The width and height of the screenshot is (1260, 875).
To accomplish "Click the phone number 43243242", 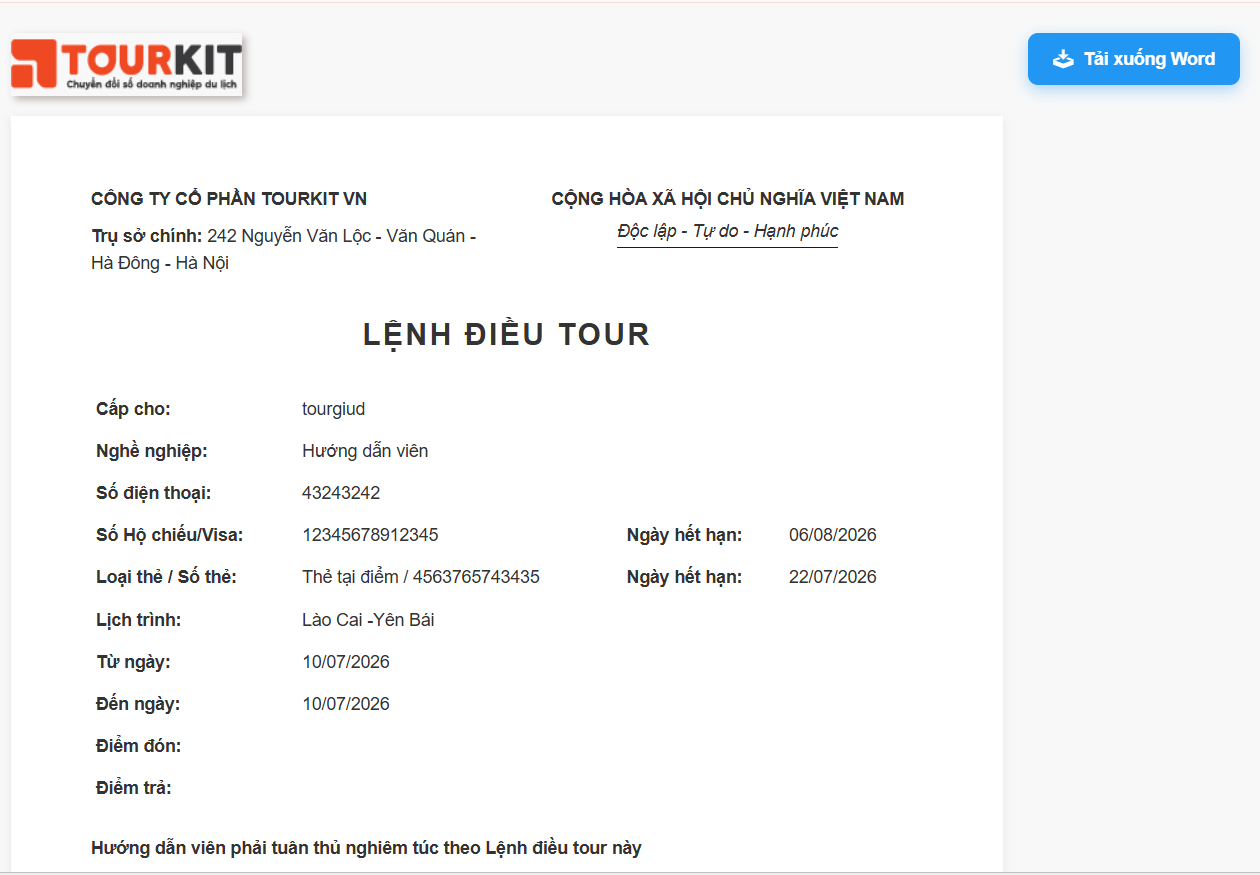I will [341, 493].
